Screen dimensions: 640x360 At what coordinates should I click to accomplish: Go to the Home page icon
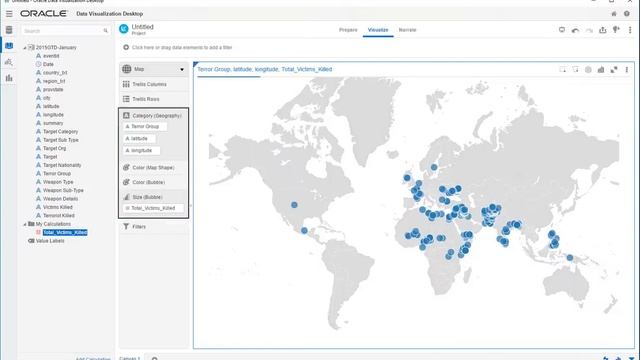click(x=613, y=14)
